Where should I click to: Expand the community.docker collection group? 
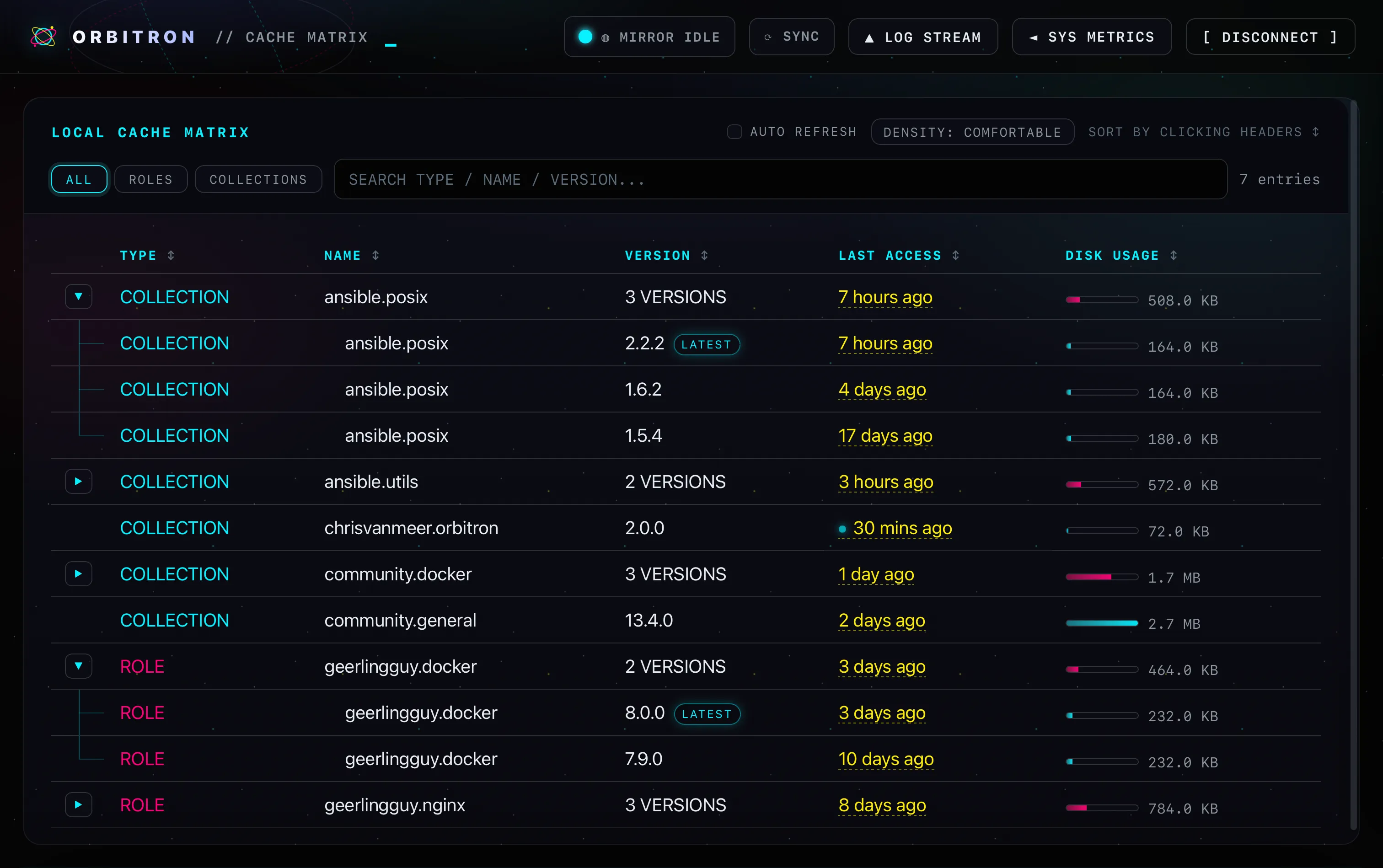point(79,574)
